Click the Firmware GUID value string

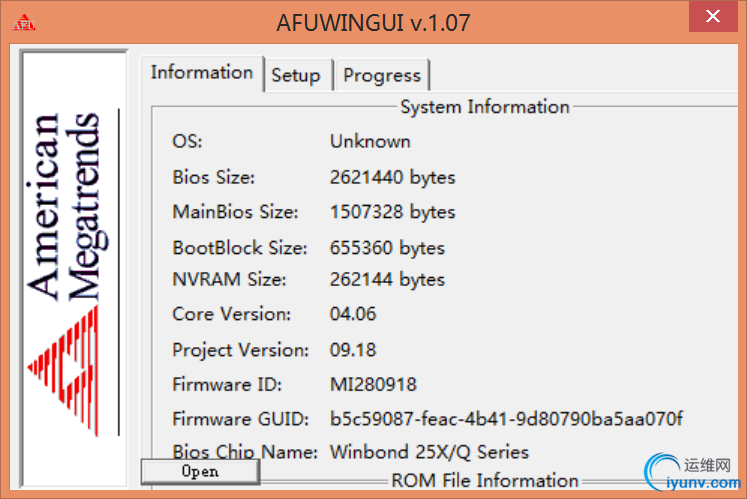[506, 418]
